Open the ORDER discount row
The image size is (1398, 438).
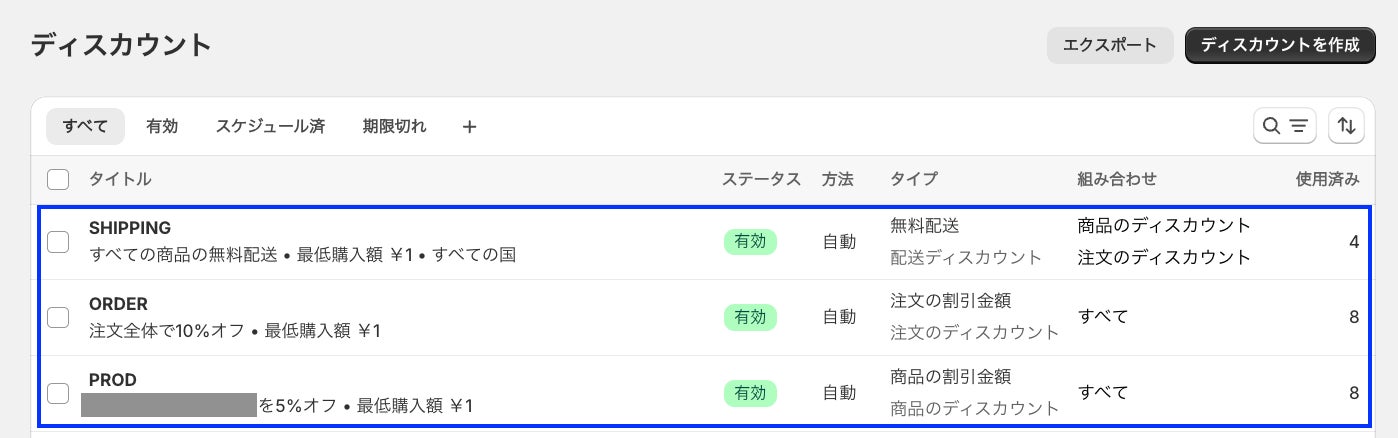[118, 304]
